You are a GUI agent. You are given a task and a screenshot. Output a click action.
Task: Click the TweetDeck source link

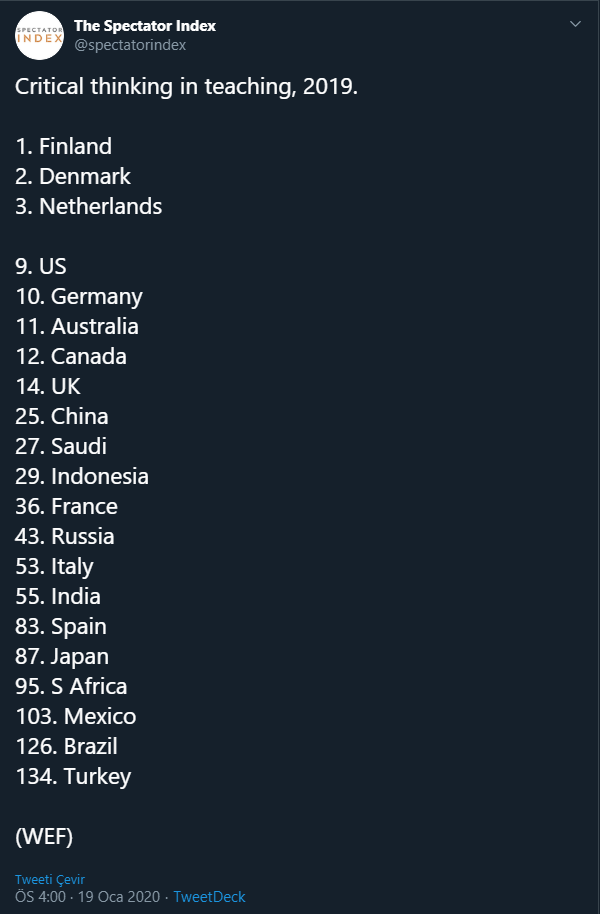(x=209, y=897)
